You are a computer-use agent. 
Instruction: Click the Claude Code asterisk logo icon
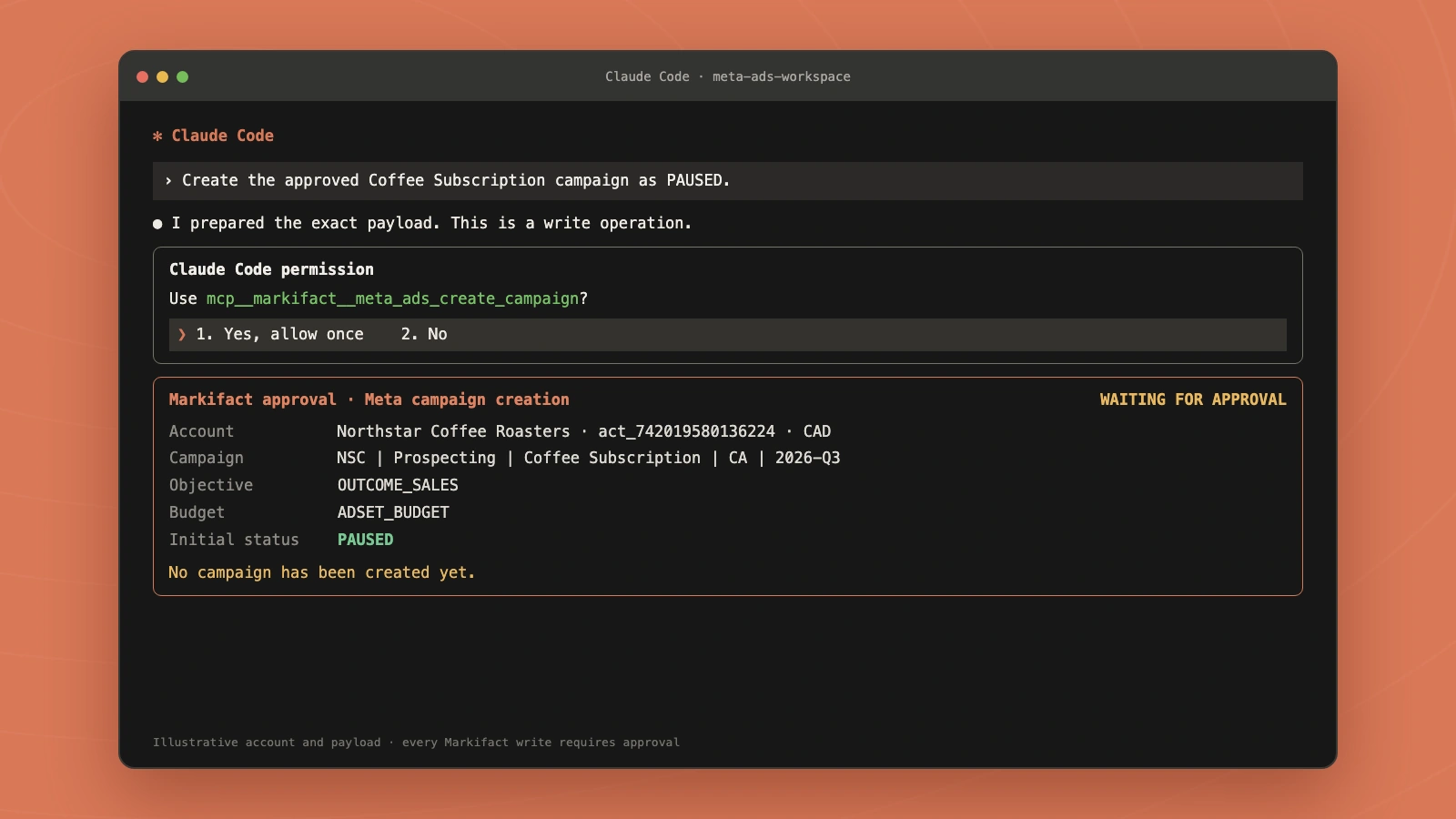click(x=157, y=136)
